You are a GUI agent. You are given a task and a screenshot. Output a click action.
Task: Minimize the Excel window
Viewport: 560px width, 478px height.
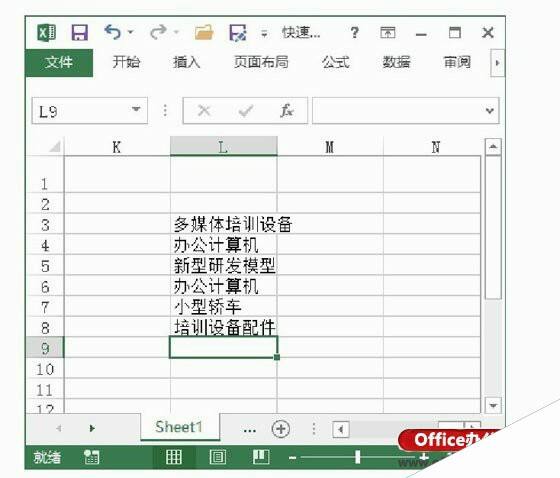coord(421,35)
